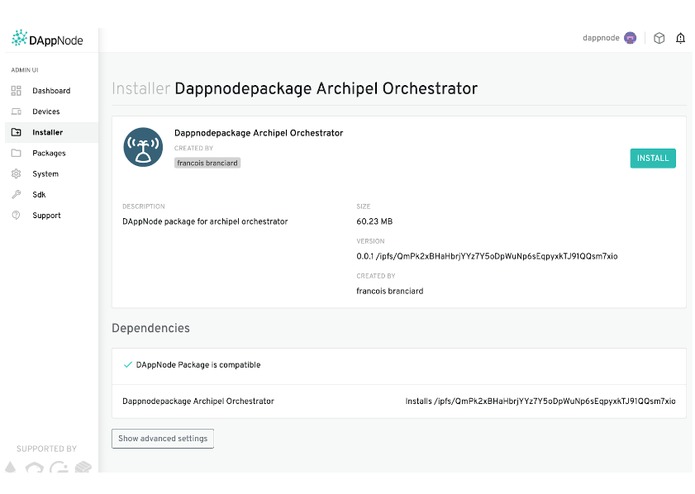Click the francois branciard author tag
The width and height of the screenshot is (695, 494).
point(207,163)
